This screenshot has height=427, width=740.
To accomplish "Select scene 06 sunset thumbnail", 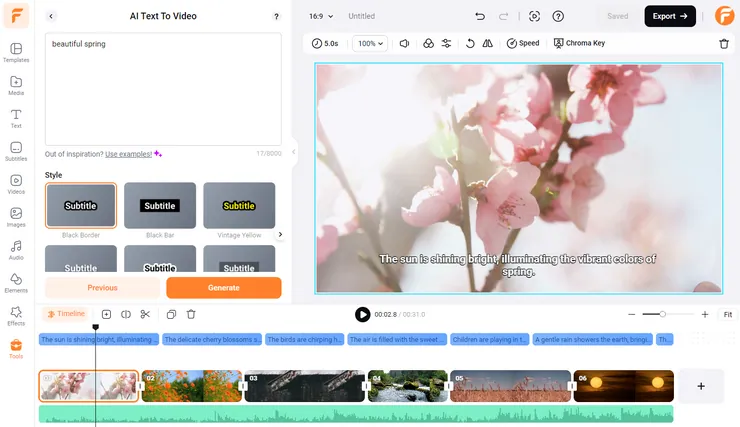I will coord(623,386).
